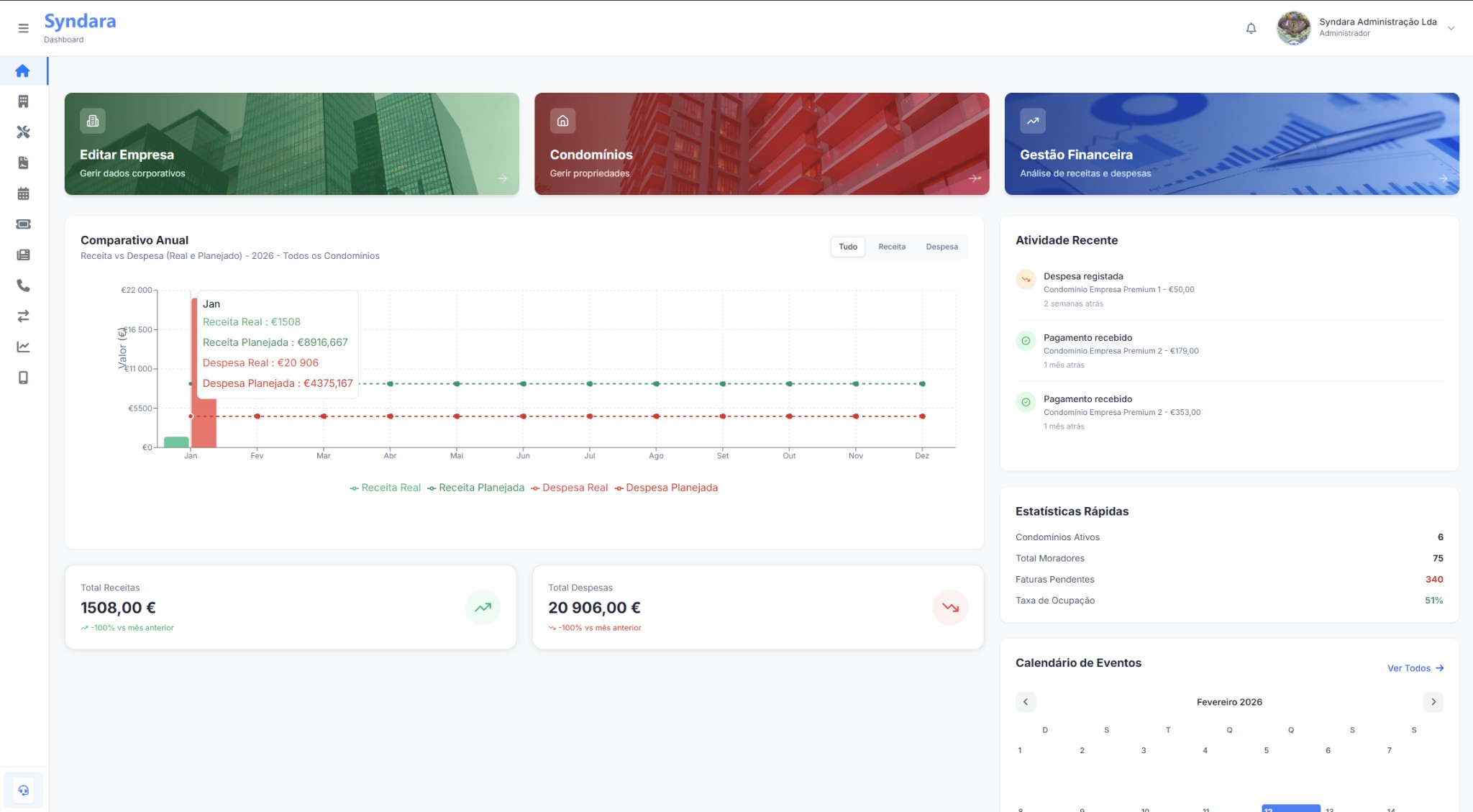The height and width of the screenshot is (812, 1473).
Task: Select the tickets icon in the sidebar
Action: (23, 224)
